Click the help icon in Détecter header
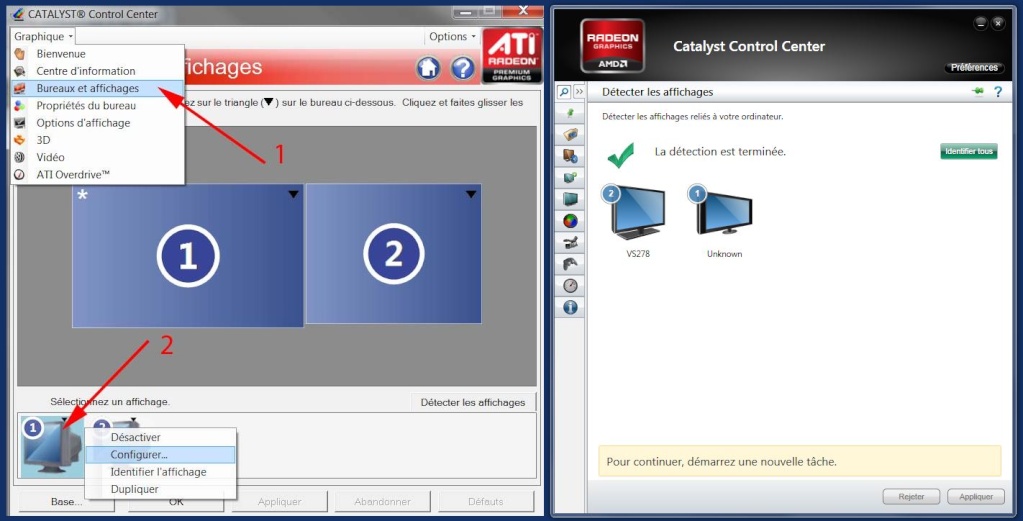1023x521 pixels. point(998,92)
